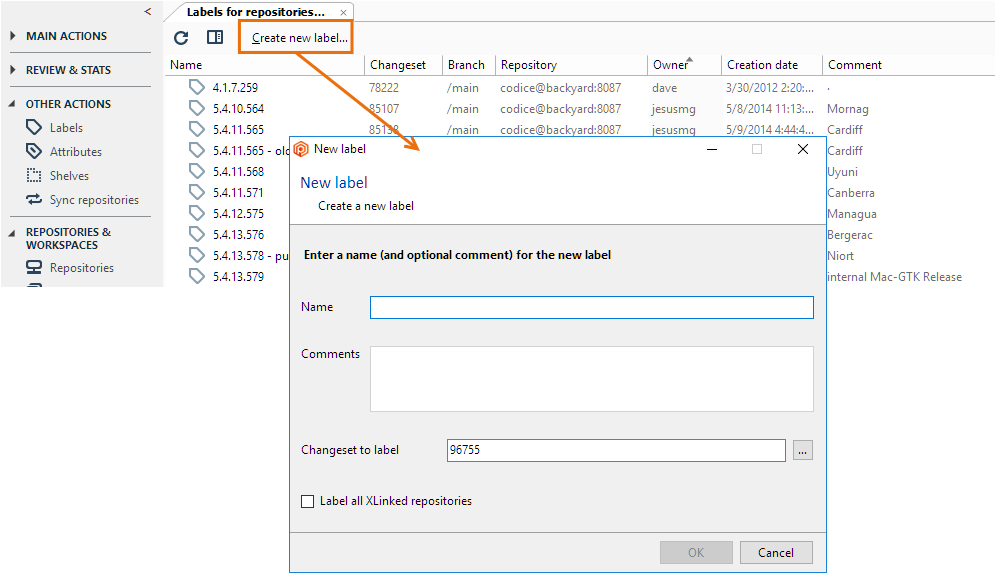Open Sync repositories view
This screenshot has height=580, width=996.
[x=94, y=200]
